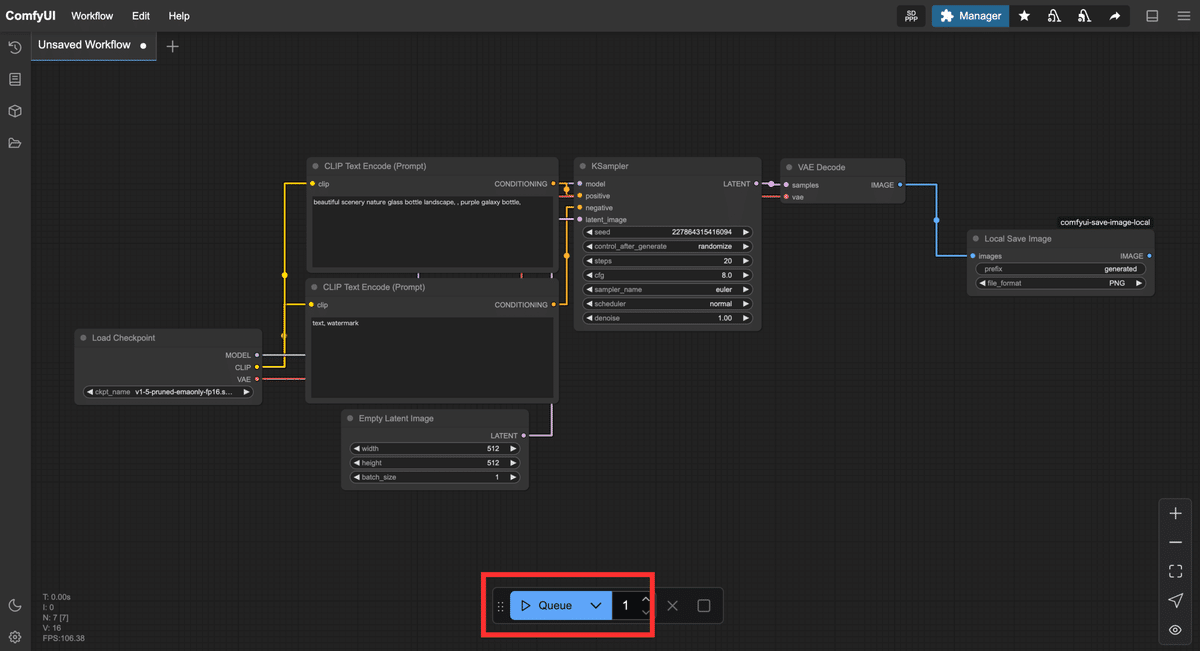This screenshot has height=651, width=1200.
Task: Increase the width value in Empty Latent Image
Action: pyautogui.click(x=513, y=449)
